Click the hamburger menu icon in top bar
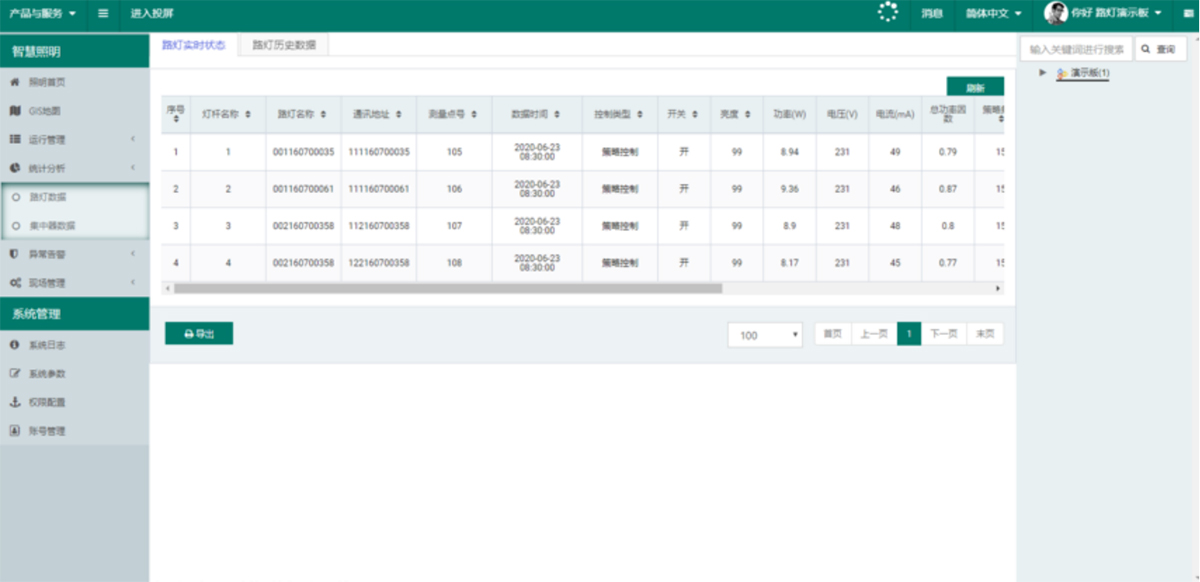This screenshot has height=582, width=1200. click(103, 14)
